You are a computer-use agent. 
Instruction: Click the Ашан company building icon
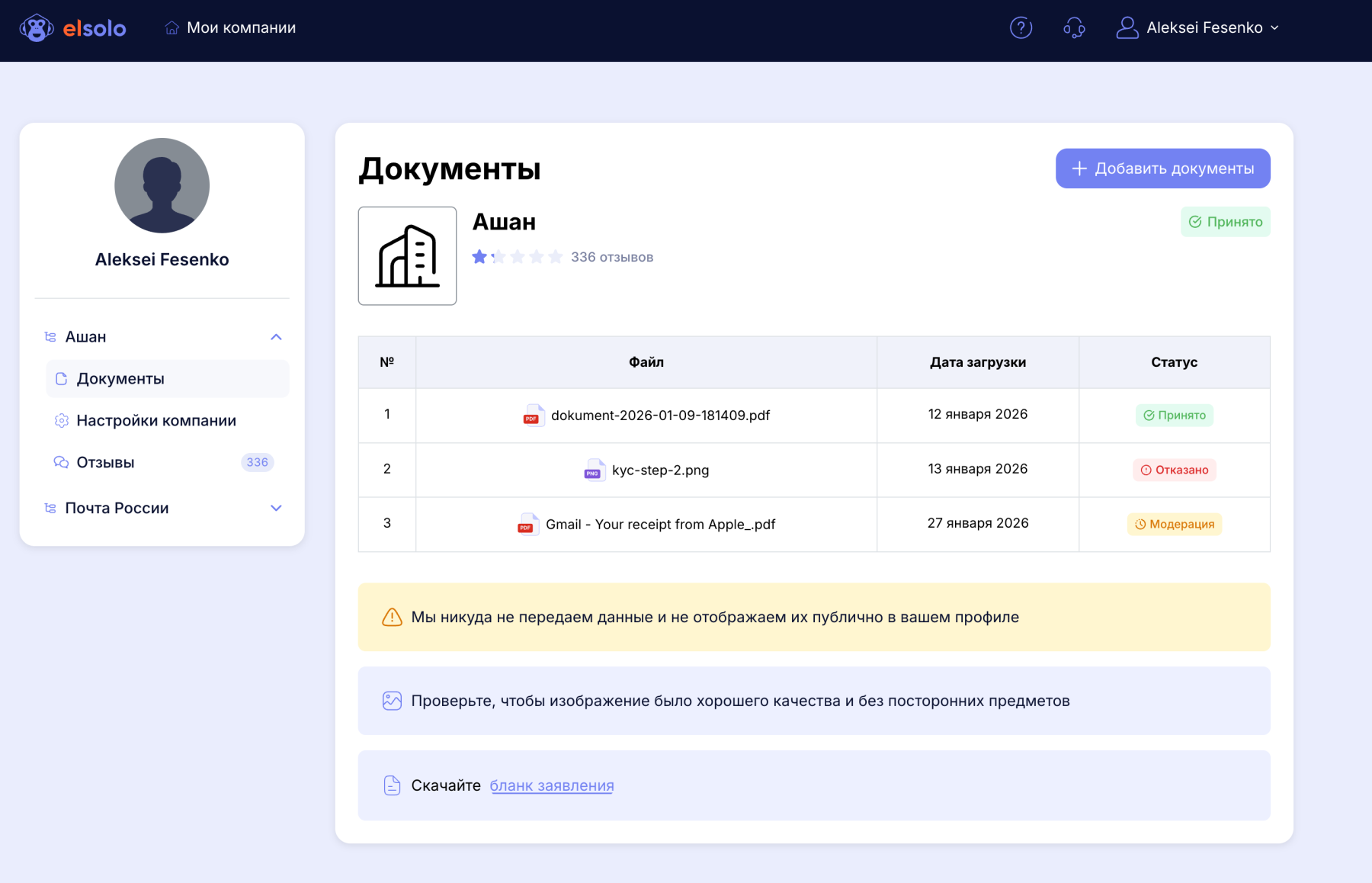tap(407, 256)
